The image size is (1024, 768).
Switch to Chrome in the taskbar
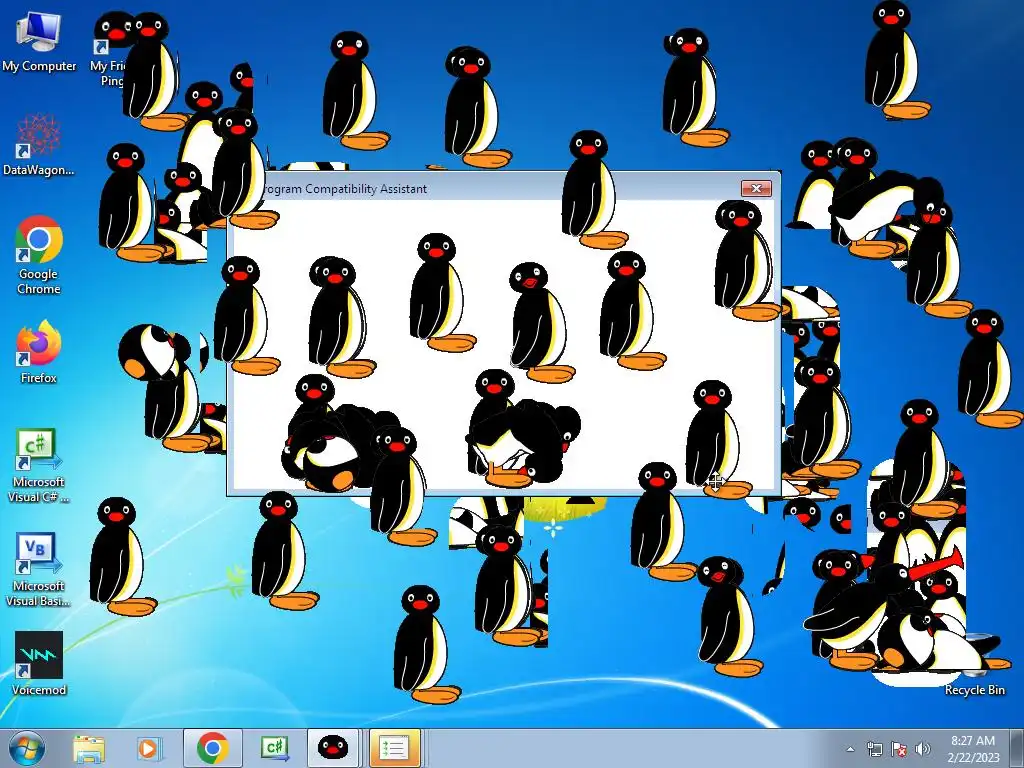212,748
